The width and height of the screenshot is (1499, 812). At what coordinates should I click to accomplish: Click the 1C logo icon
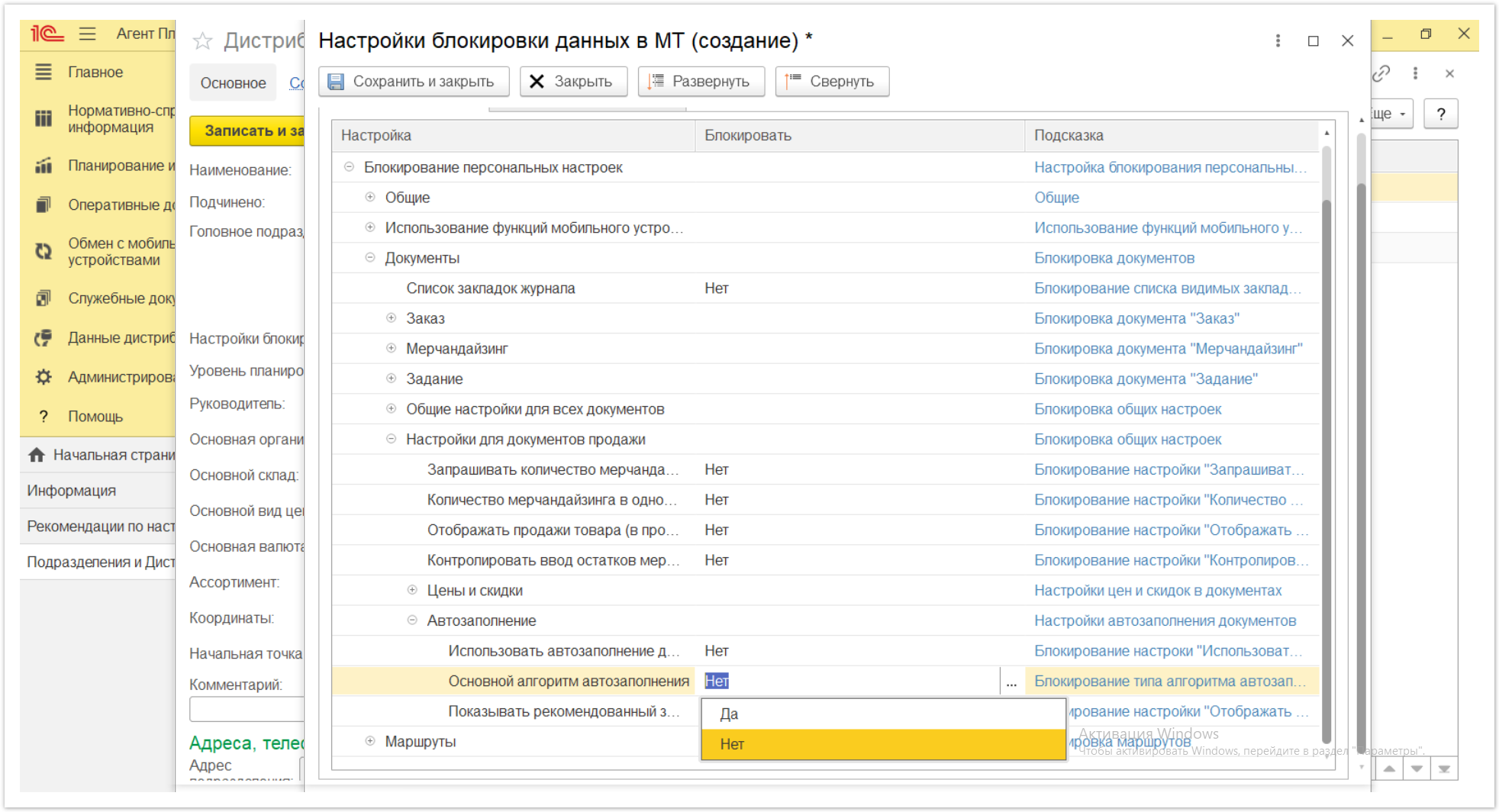coord(47,34)
